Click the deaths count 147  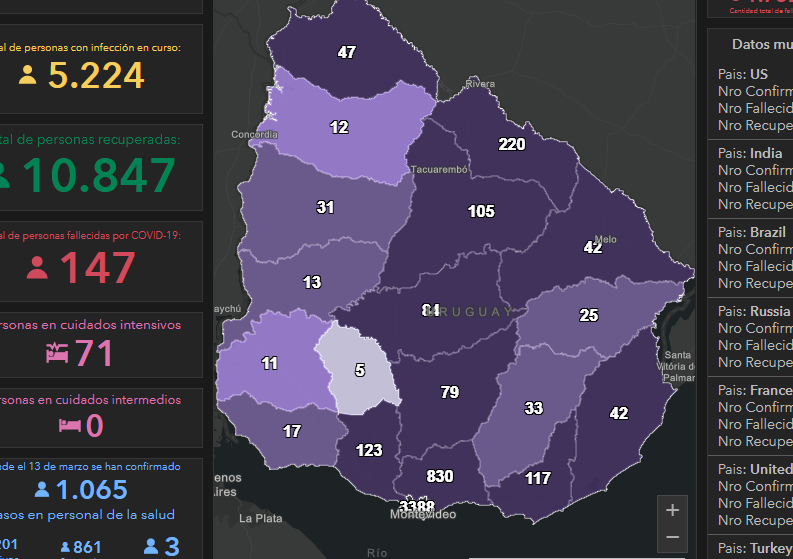pyautogui.click(x=98, y=268)
